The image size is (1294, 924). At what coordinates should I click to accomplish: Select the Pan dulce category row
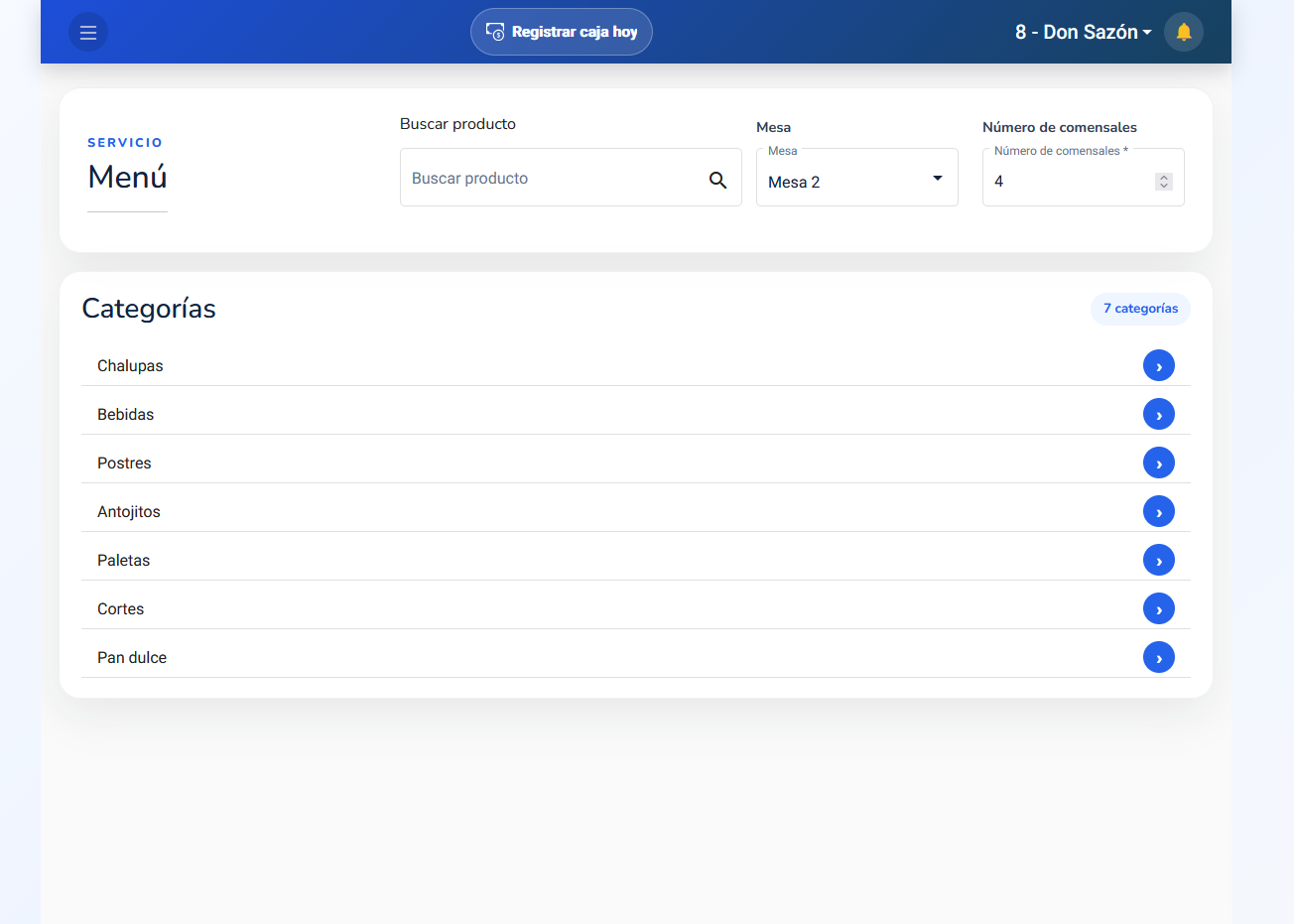pos(636,657)
